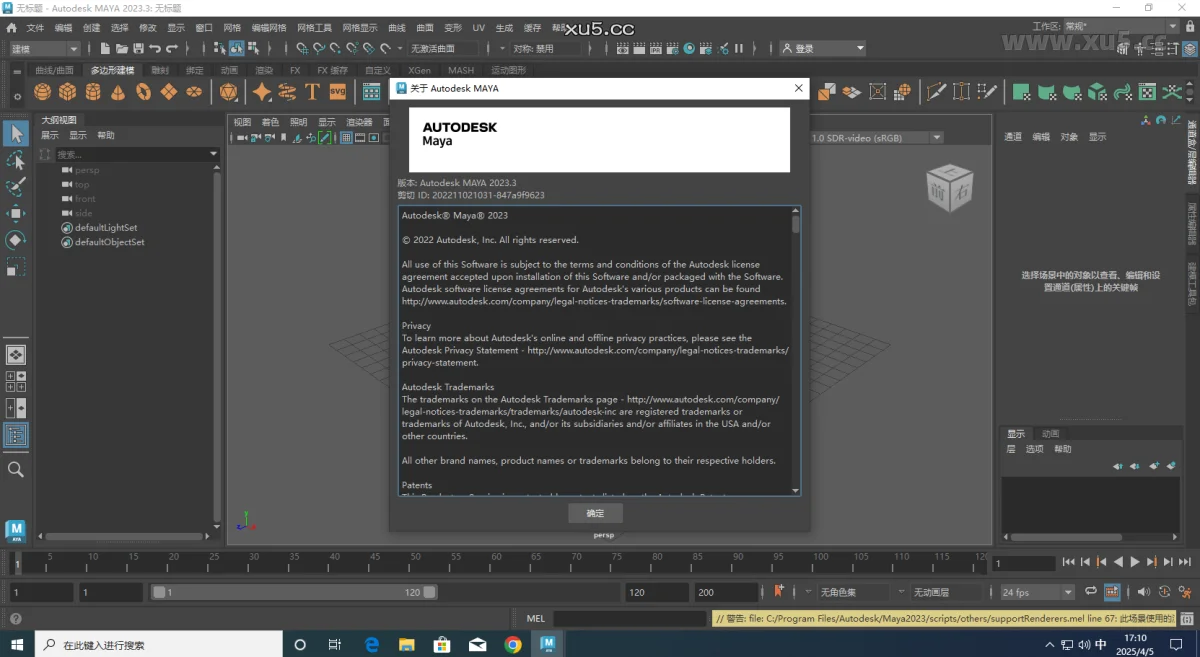Select the Move tool in toolbox
Screen dimensions: 1200x657
click(16, 213)
